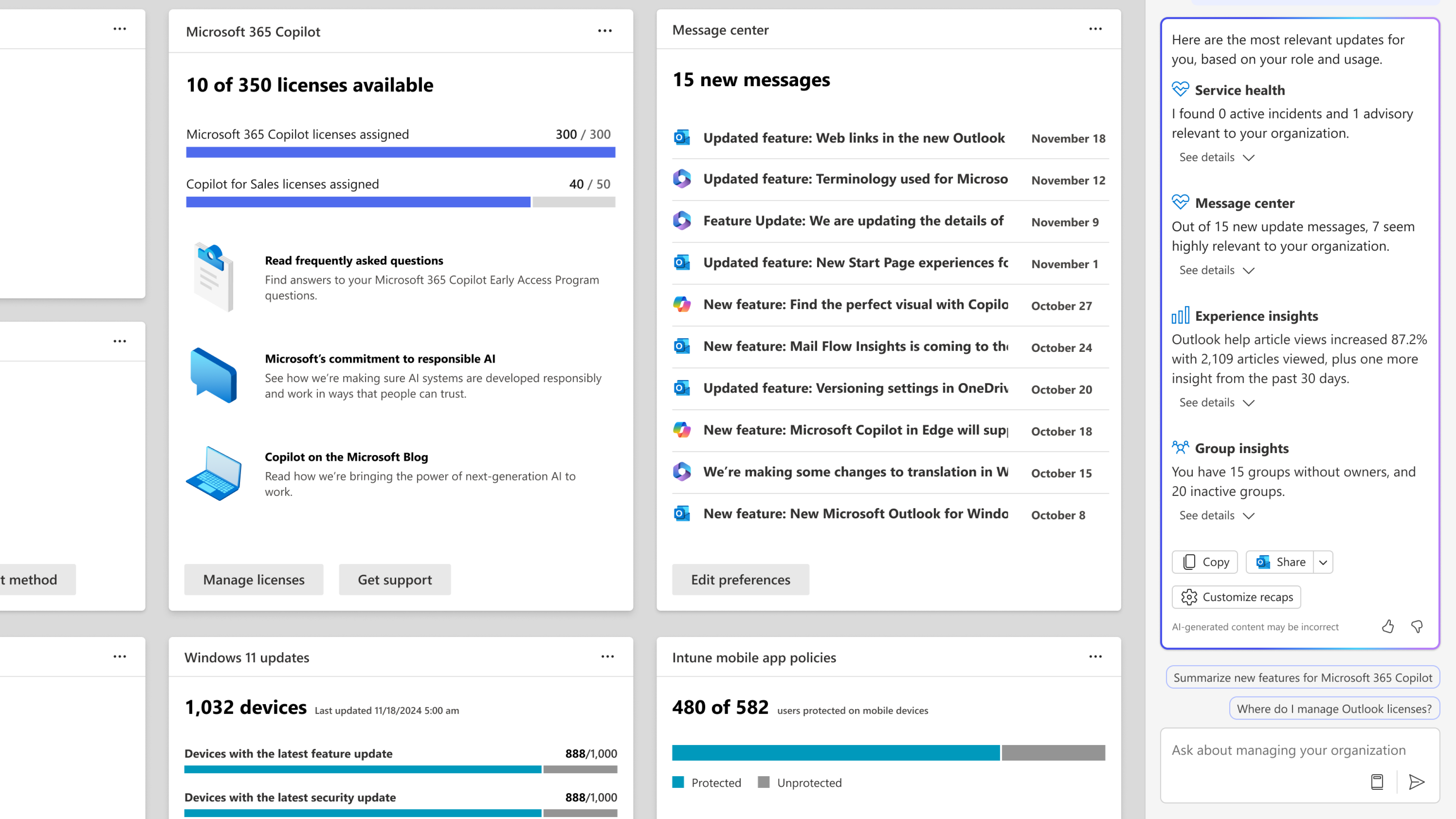The height and width of the screenshot is (819, 1456).
Task: Open Message center card ellipsis menu
Action: click(x=1095, y=29)
